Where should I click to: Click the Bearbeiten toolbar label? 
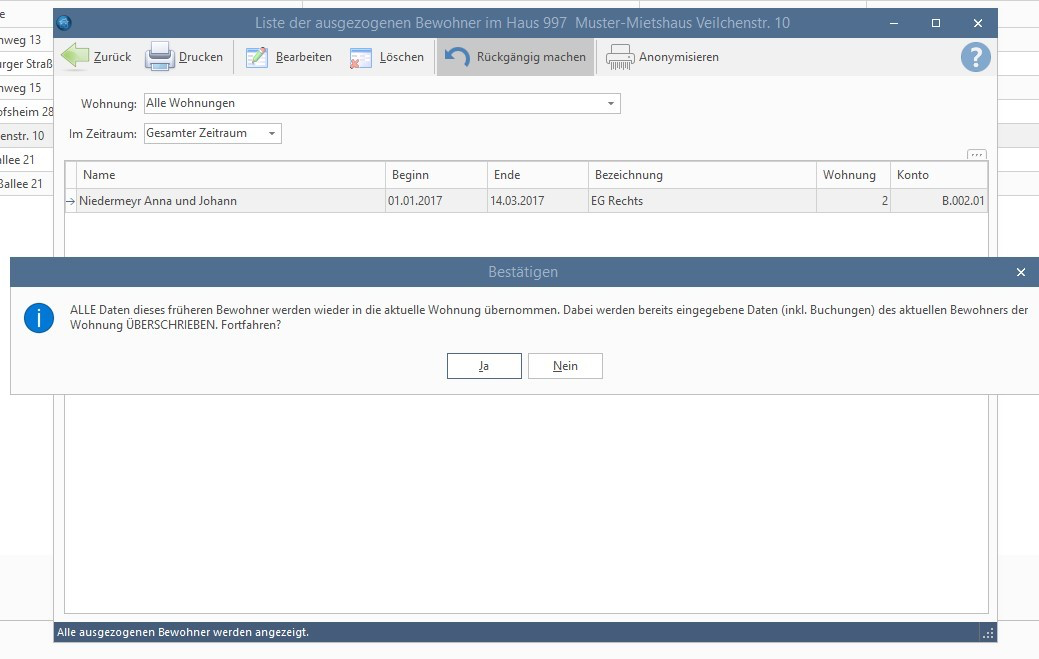coord(303,57)
